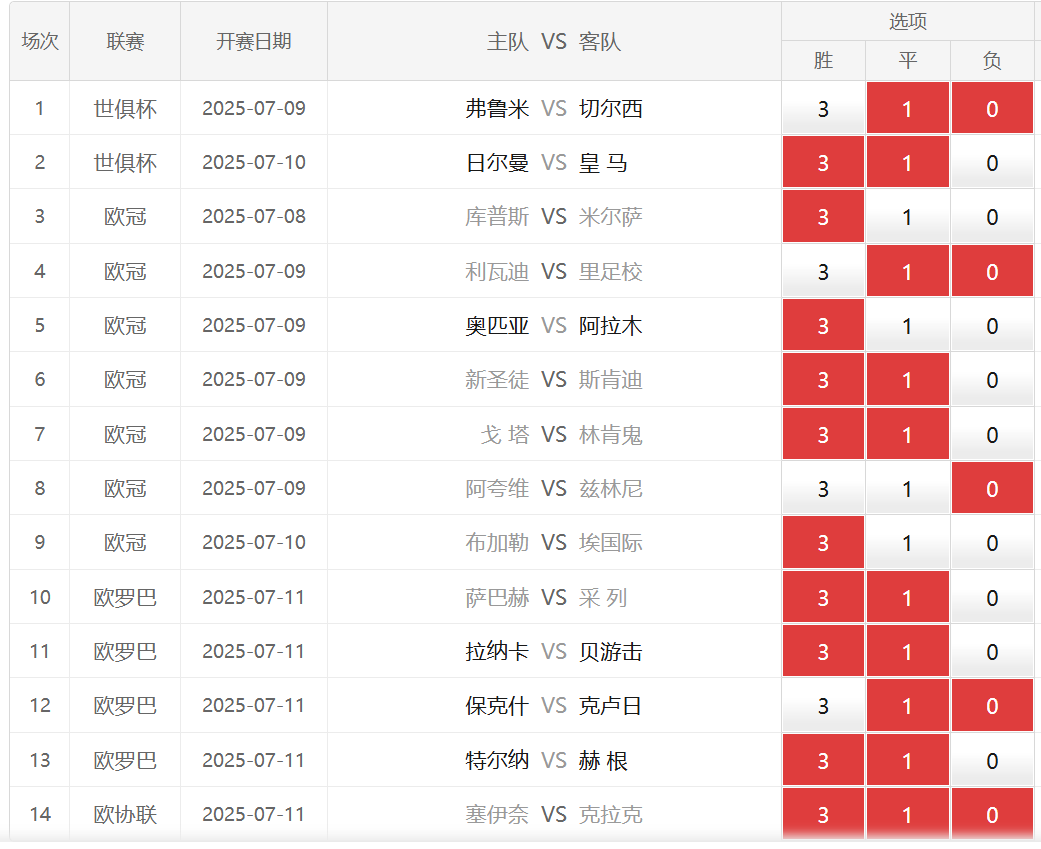Deselect draw (1) for 塞伊奈 VS 克拉克

pos(908,814)
